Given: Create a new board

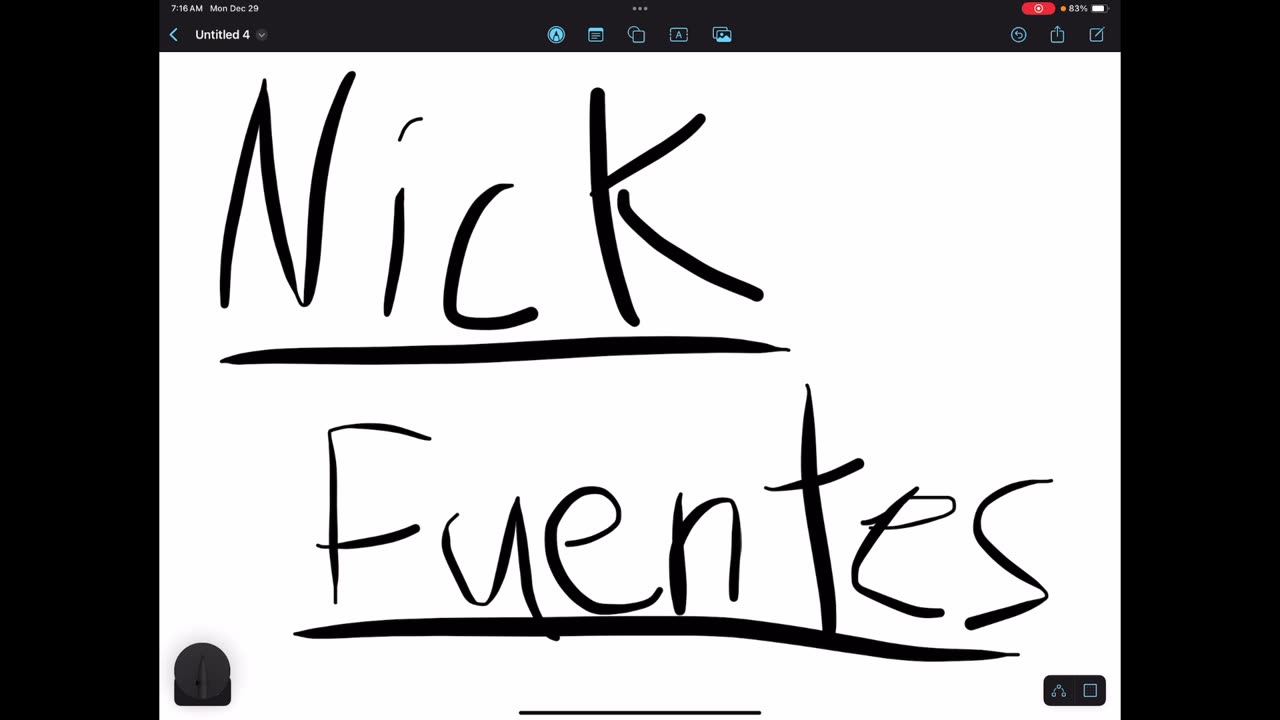Looking at the screenshot, I should 1097,35.
